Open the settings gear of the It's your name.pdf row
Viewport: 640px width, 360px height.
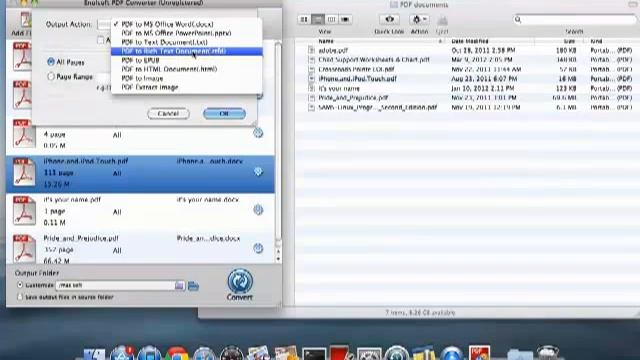258,210
